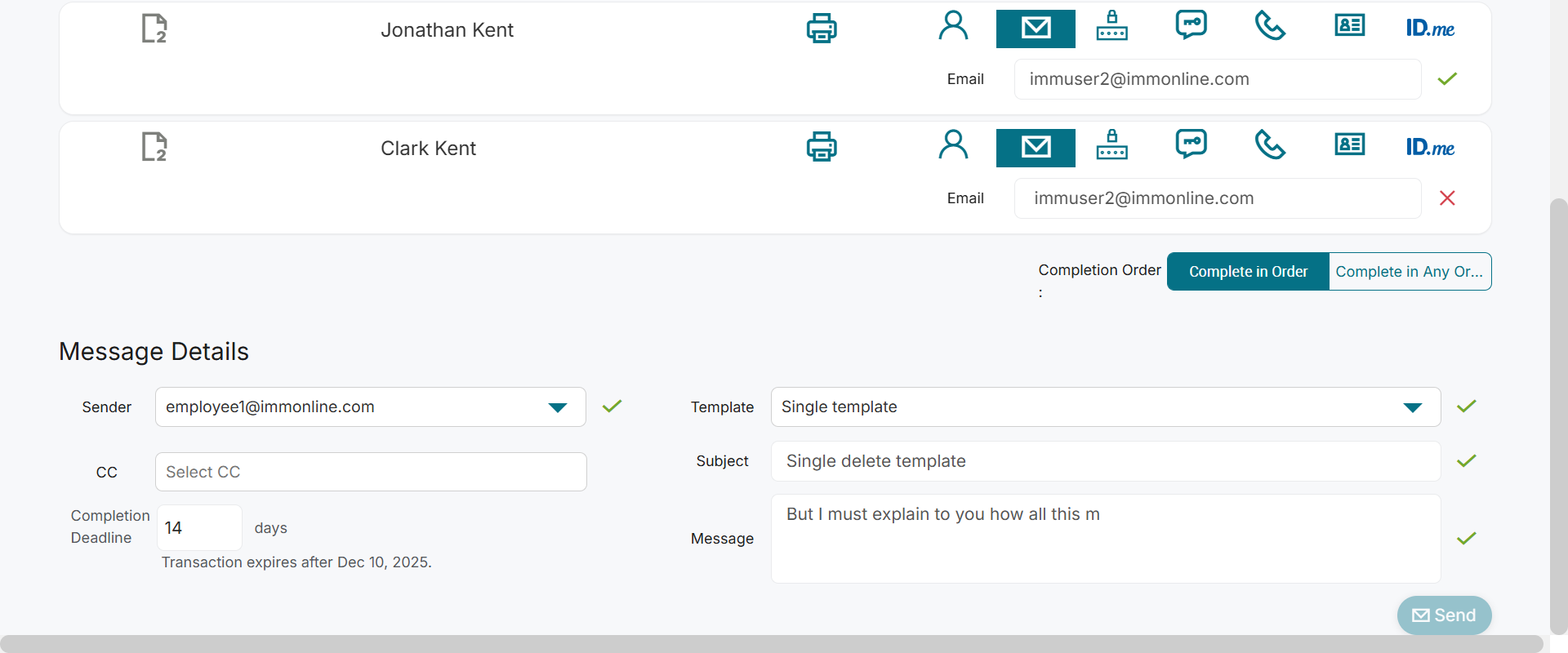Switch to Complete in Any Order
The height and width of the screenshot is (653, 1568).
[x=1410, y=272]
